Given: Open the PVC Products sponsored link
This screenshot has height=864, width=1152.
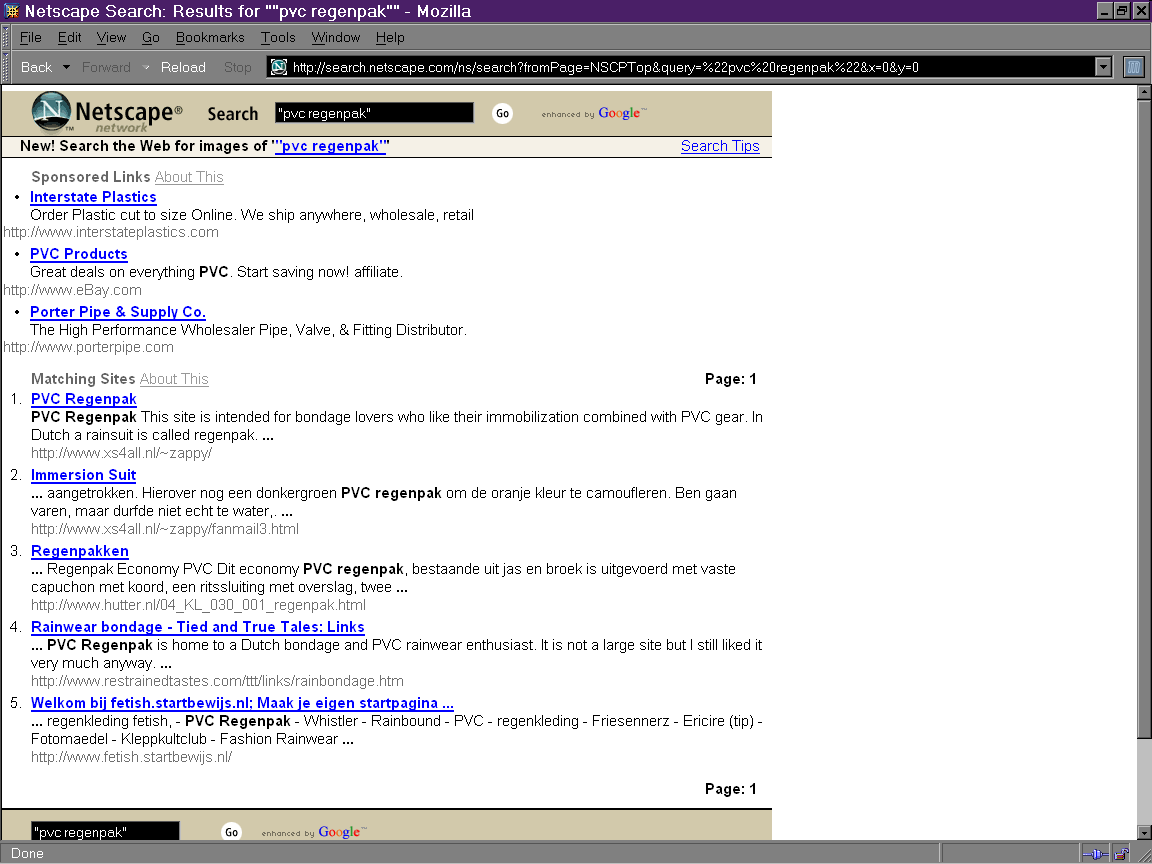Looking at the screenshot, I should pos(79,253).
